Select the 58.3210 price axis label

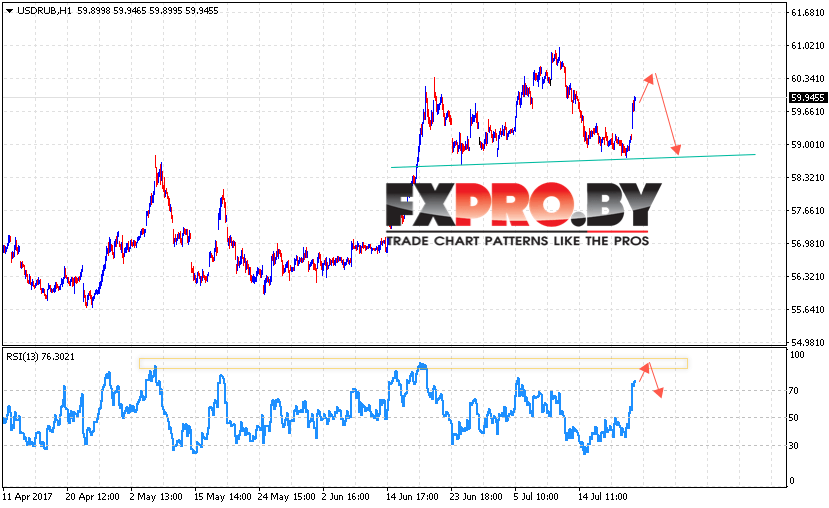pyautogui.click(x=808, y=178)
